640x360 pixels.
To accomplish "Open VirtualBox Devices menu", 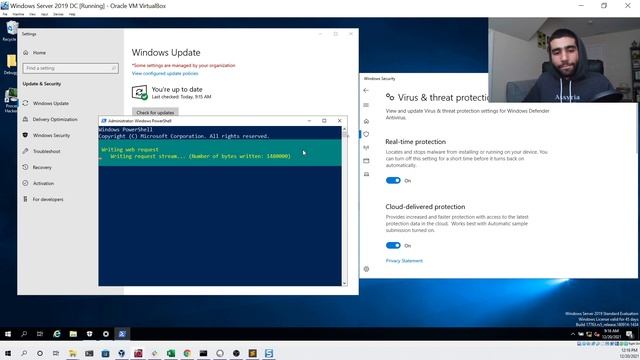I will (58, 14).
